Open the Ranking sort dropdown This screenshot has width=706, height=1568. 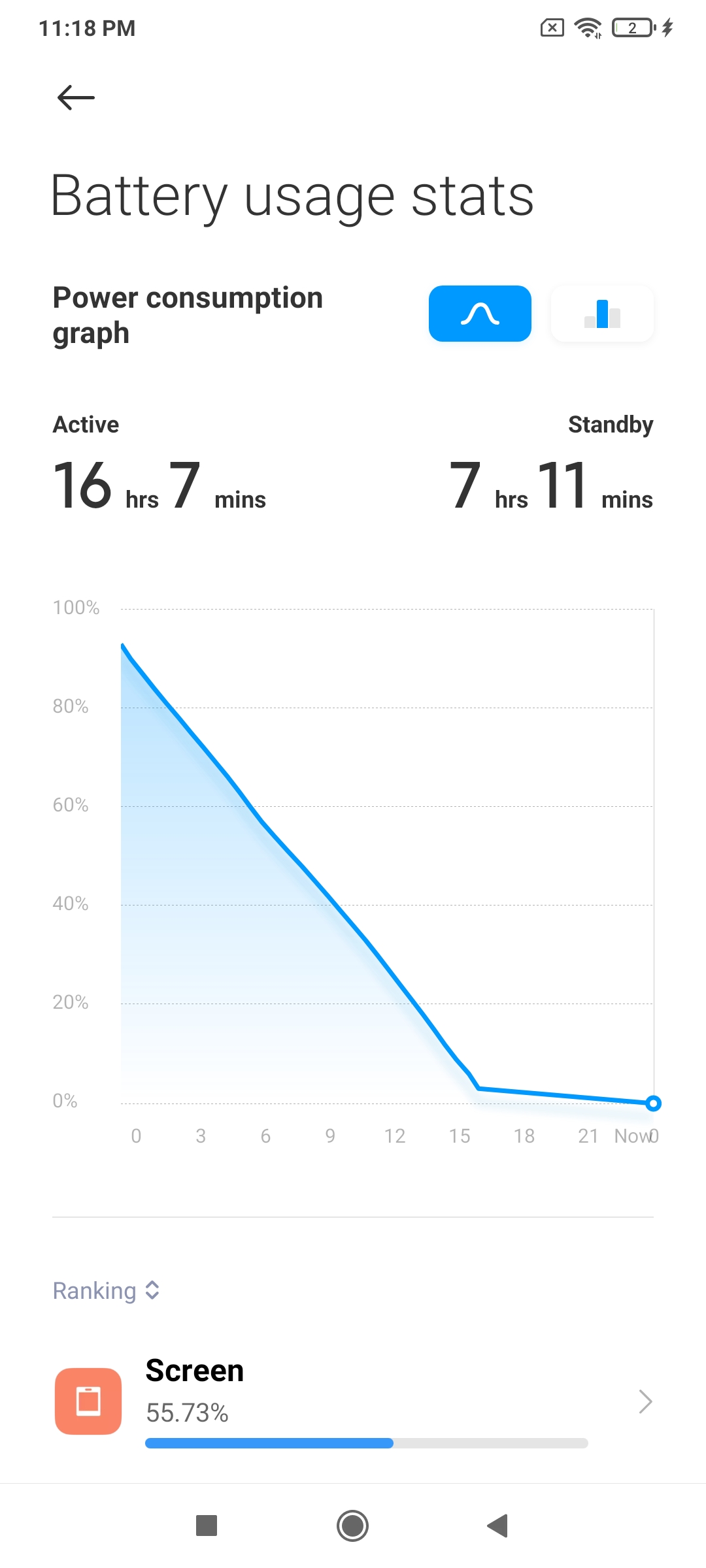pos(107,1290)
